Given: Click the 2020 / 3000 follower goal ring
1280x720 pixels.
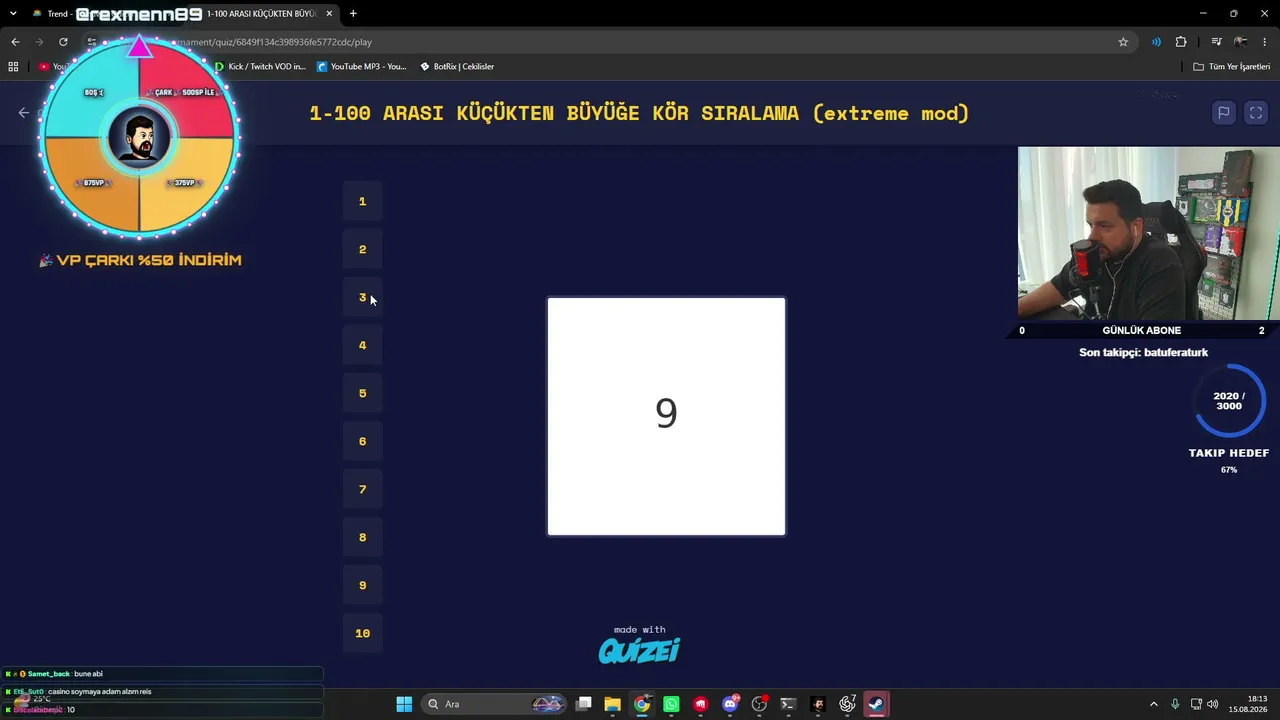Looking at the screenshot, I should coord(1229,401).
